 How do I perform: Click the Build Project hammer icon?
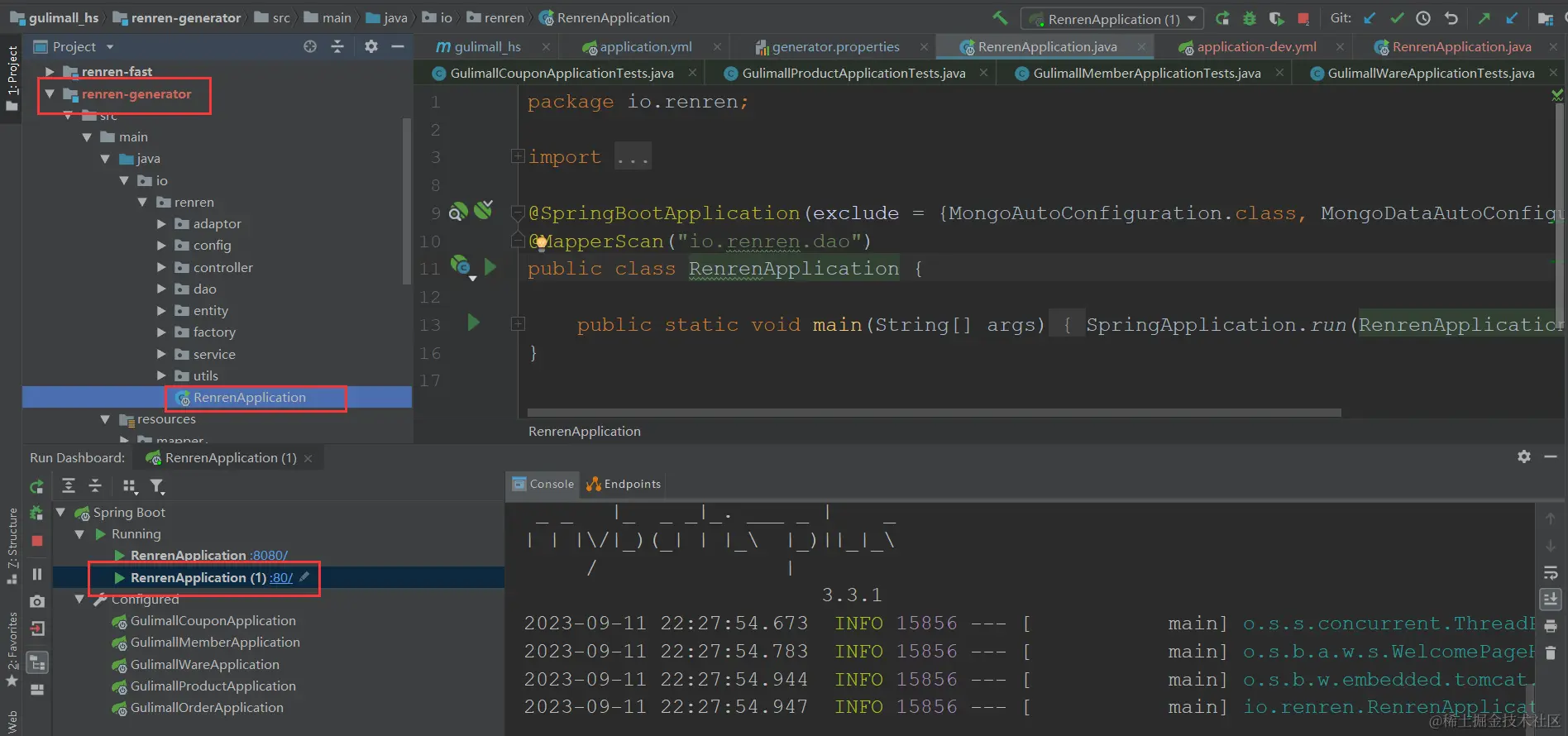pyautogui.click(x=1000, y=18)
